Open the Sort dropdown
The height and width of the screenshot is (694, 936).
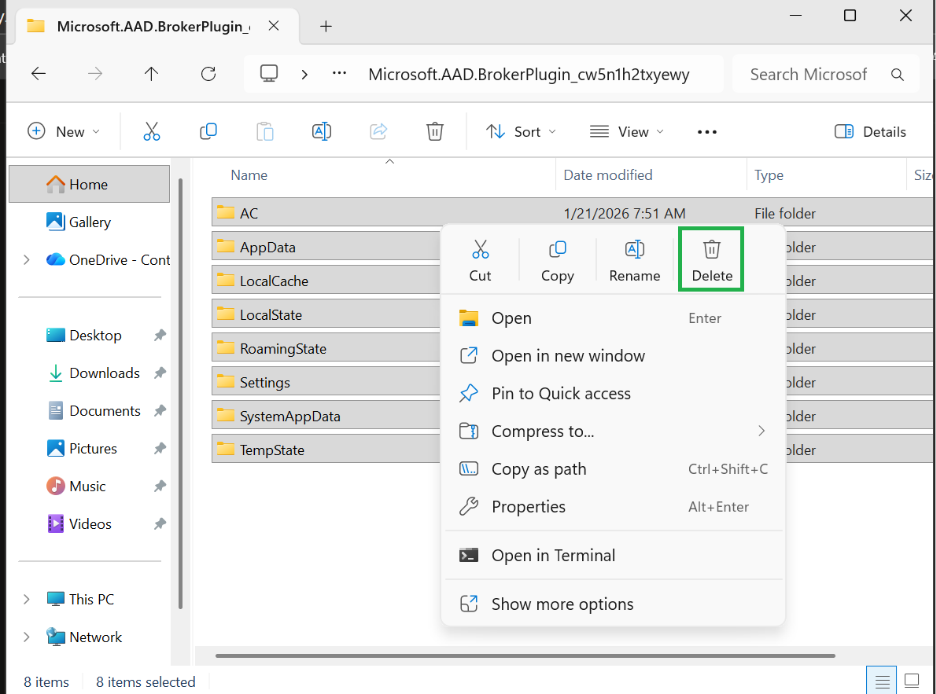coord(521,132)
